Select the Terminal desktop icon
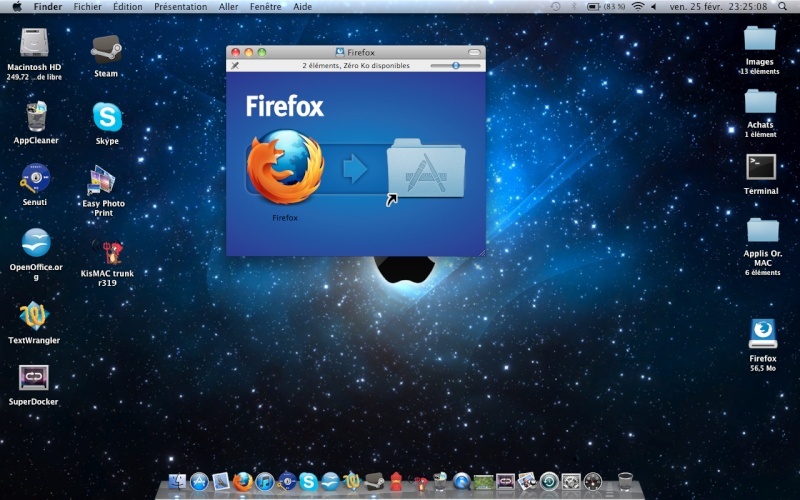The height and width of the screenshot is (500, 800). (x=761, y=167)
